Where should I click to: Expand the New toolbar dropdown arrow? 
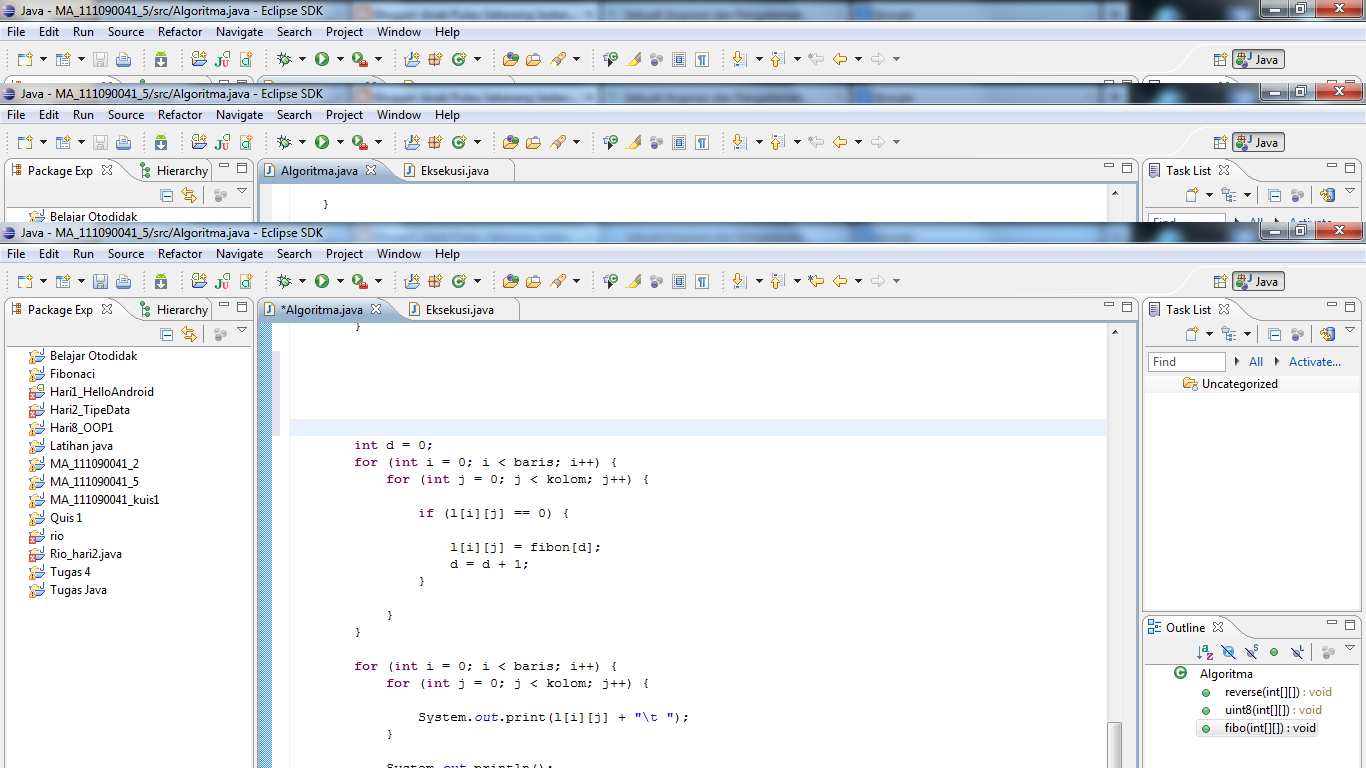point(43,281)
